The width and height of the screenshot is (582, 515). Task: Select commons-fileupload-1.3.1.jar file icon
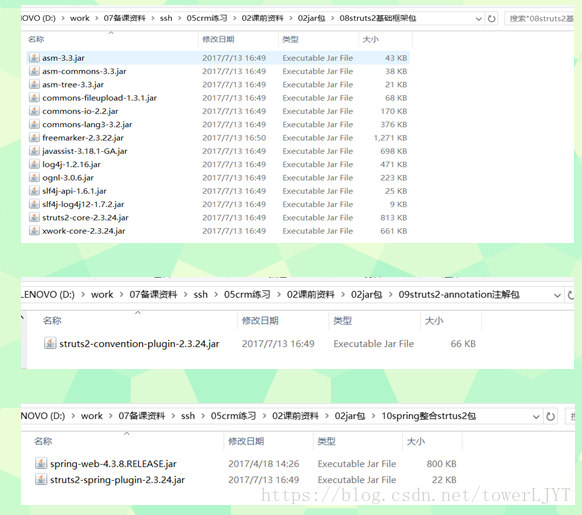tap(34, 98)
